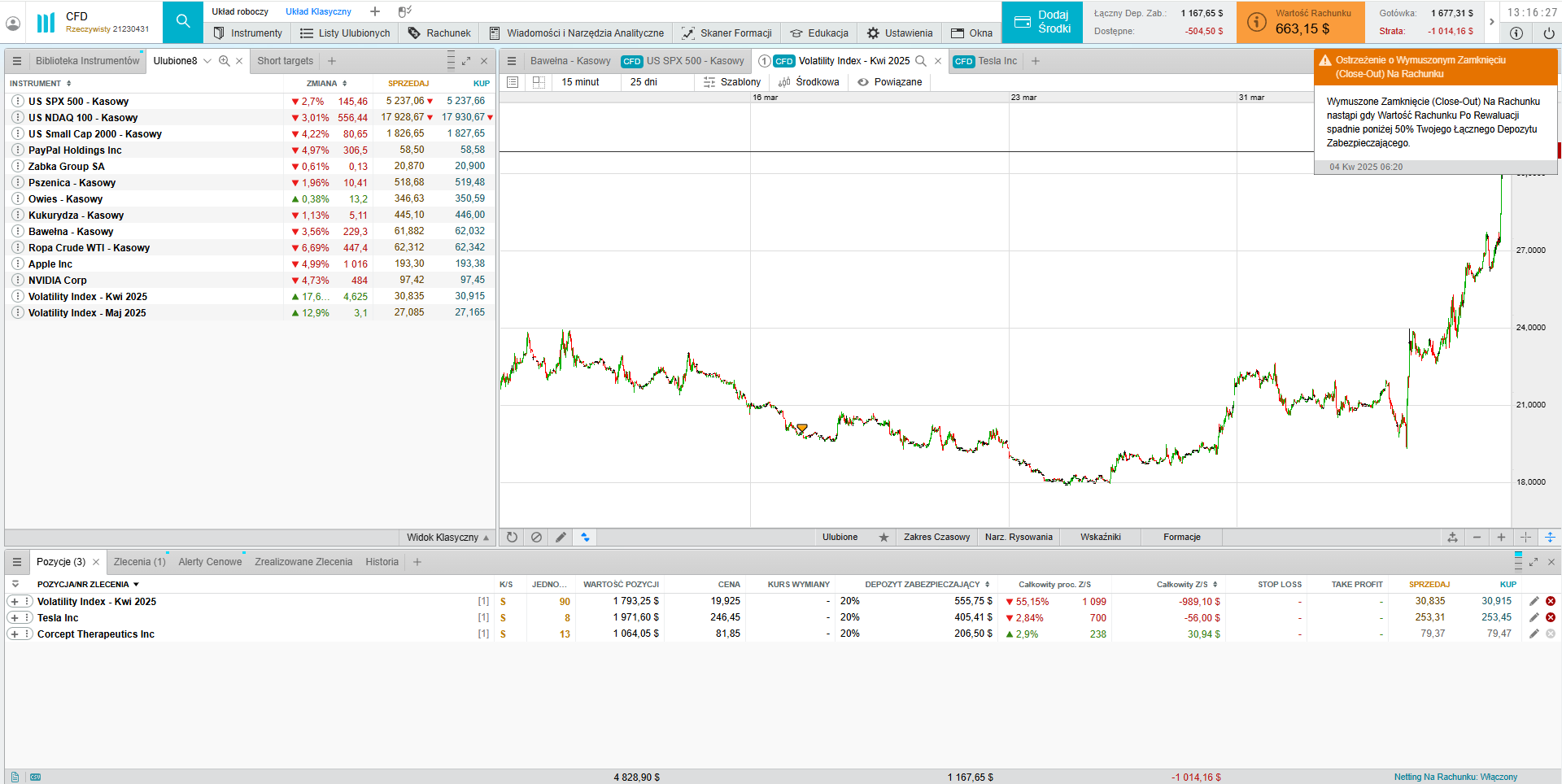Click the search magnifier icon in the header

(183, 22)
